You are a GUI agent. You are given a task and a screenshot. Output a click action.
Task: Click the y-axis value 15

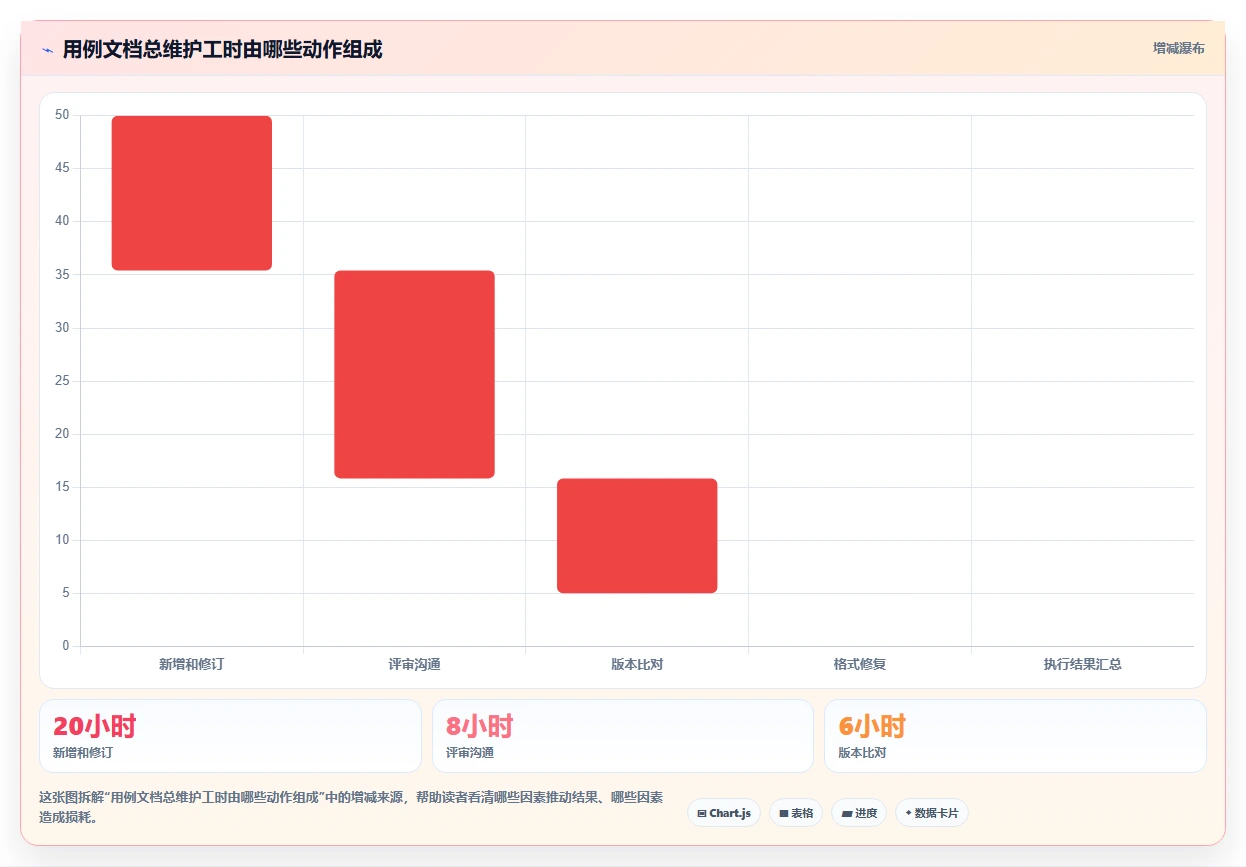coord(62,487)
